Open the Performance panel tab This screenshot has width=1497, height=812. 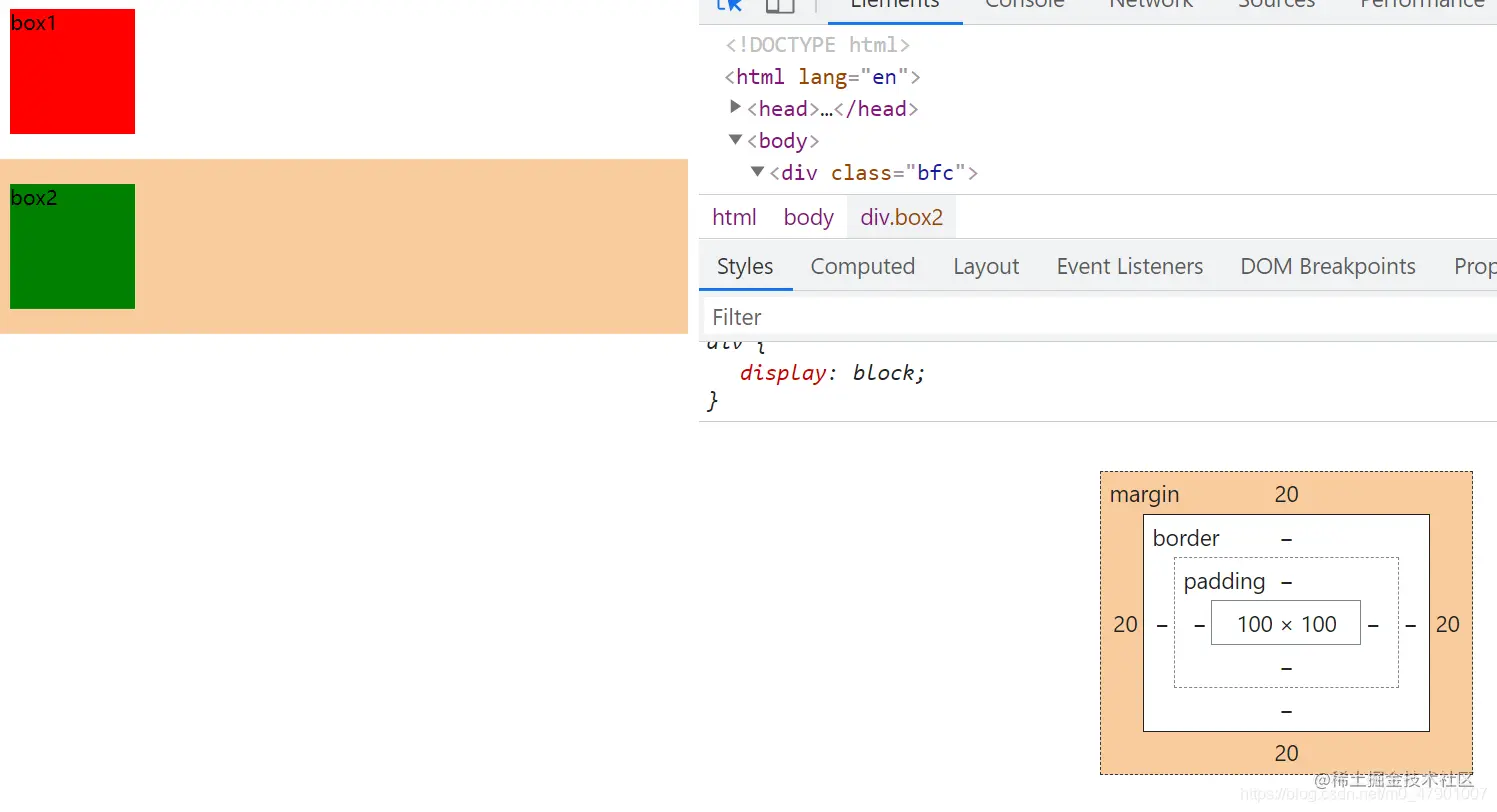(x=1422, y=6)
